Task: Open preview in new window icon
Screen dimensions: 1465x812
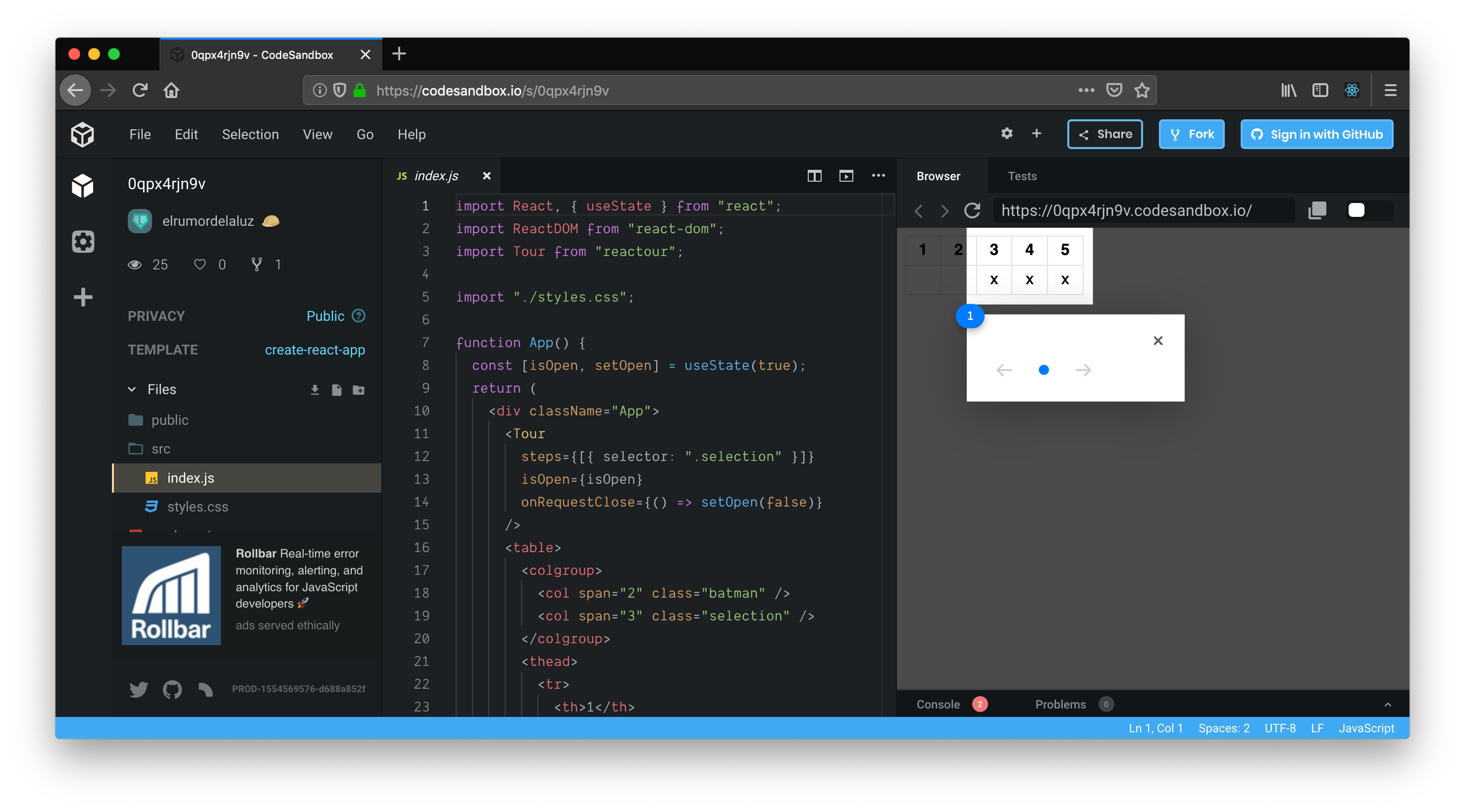Action: point(846,176)
